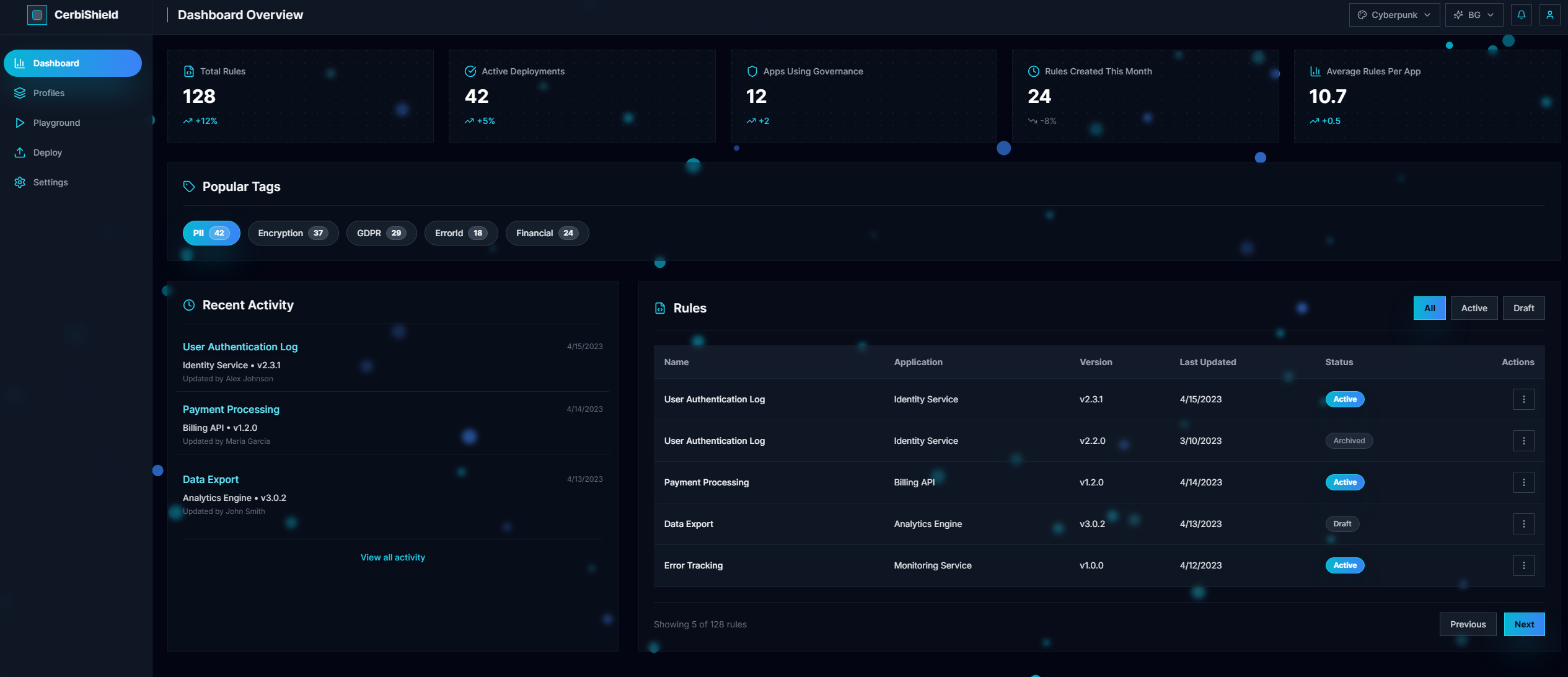Select the Dashboard sidebar icon

tap(19, 63)
